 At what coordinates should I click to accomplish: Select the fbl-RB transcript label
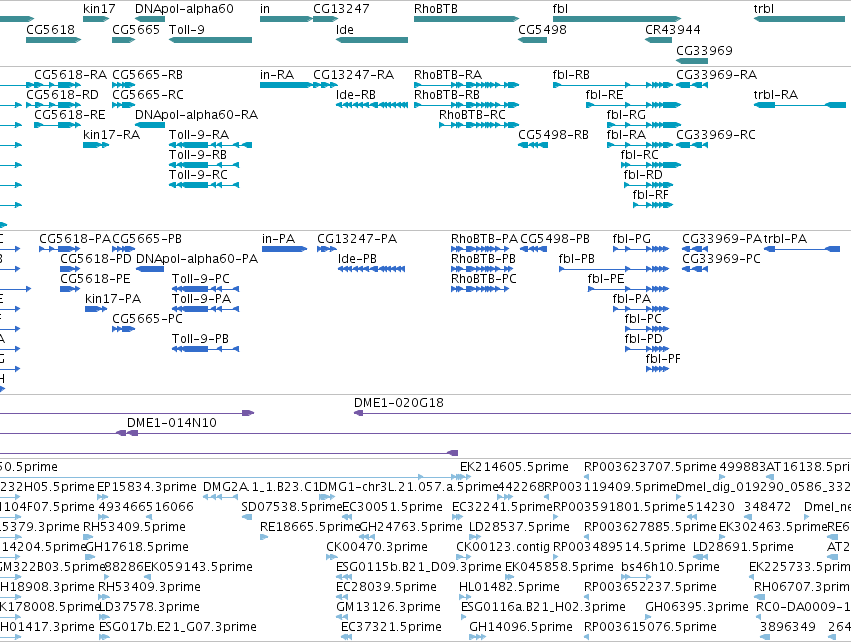tap(571, 74)
